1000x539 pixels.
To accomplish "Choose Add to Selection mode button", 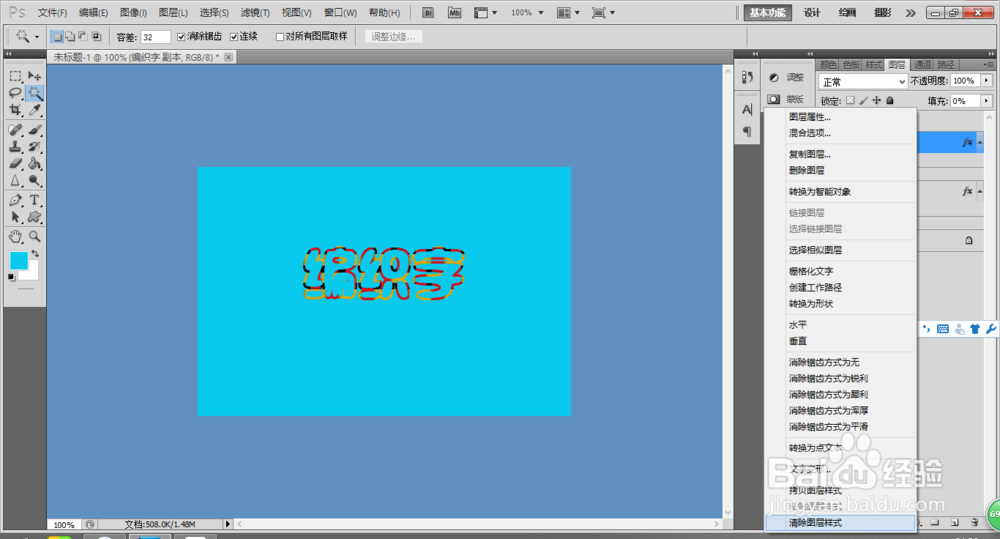I will point(70,37).
